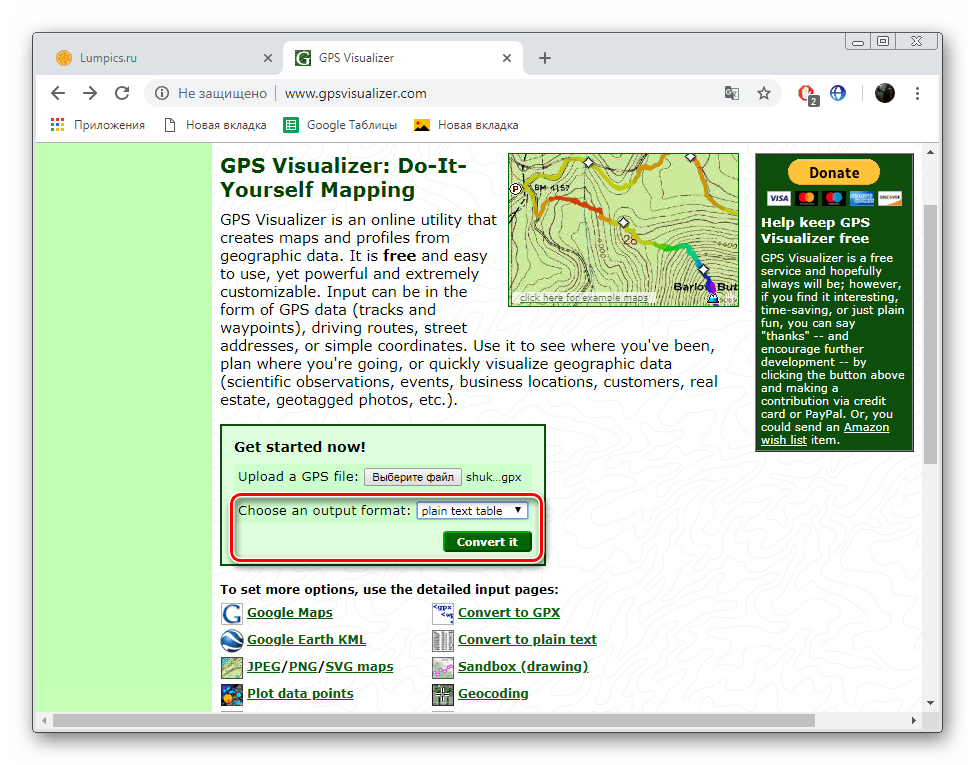Viewport: 975px width, 765px height.
Task: Click the vertical scrollbar up arrow
Action: coord(930,152)
